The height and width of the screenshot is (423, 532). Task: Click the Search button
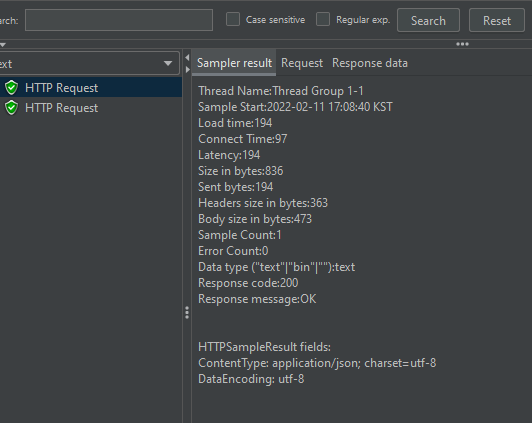click(428, 20)
